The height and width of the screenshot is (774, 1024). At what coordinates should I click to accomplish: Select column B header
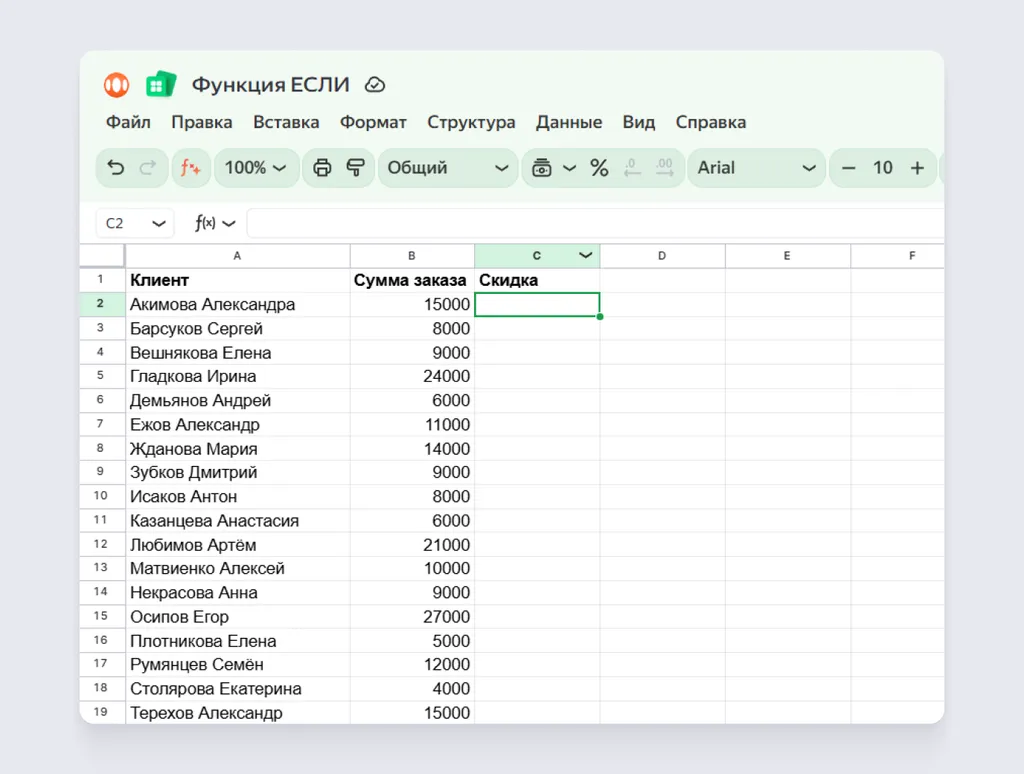pyautogui.click(x=412, y=255)
